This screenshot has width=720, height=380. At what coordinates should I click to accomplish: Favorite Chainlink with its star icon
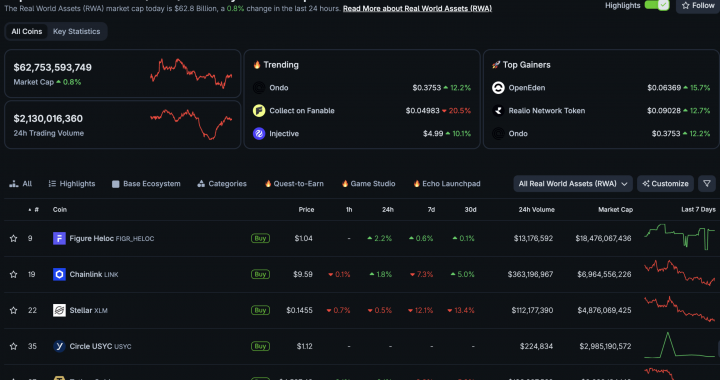pos(13,274)
